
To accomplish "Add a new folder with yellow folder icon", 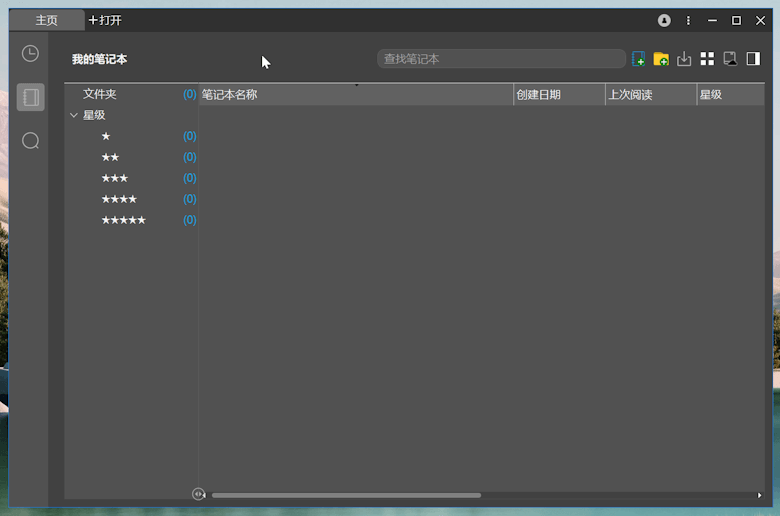I will [x=661, y=59].
